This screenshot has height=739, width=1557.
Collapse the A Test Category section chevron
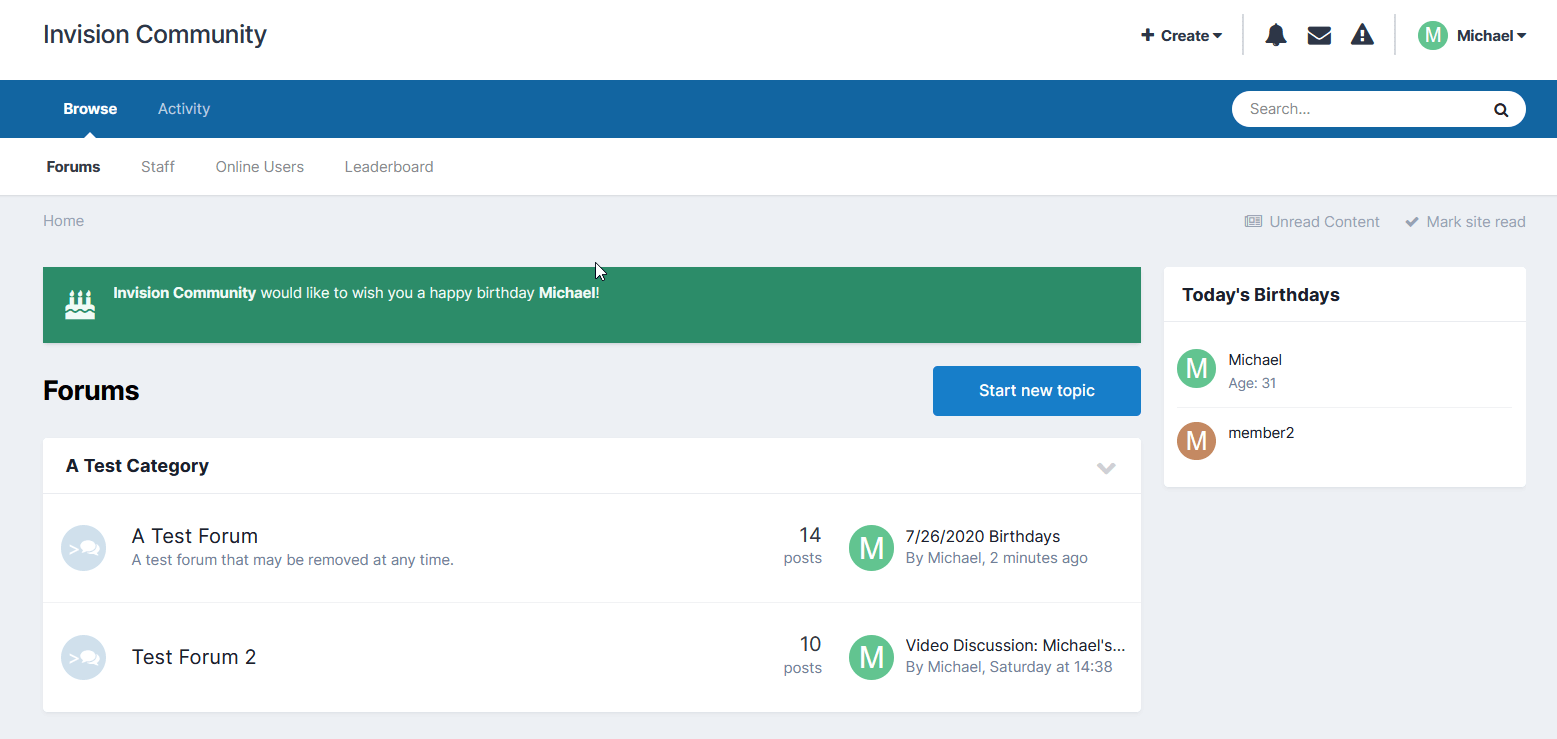pos(1106,467)
